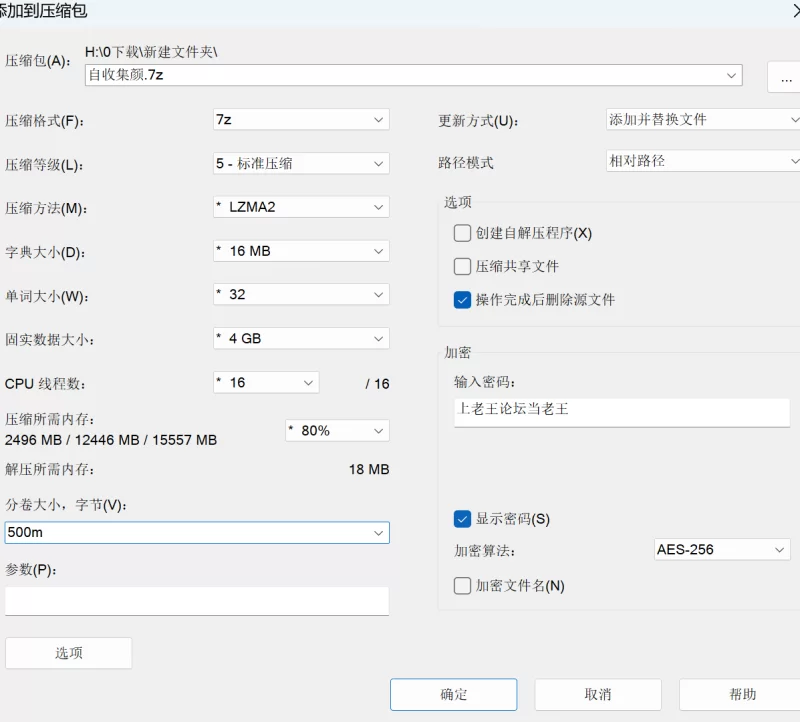The image size is (800, 722).
Task: Open the AES-256 encryption method dropdown
Action: pyautogui.click(x=722, y=550)
